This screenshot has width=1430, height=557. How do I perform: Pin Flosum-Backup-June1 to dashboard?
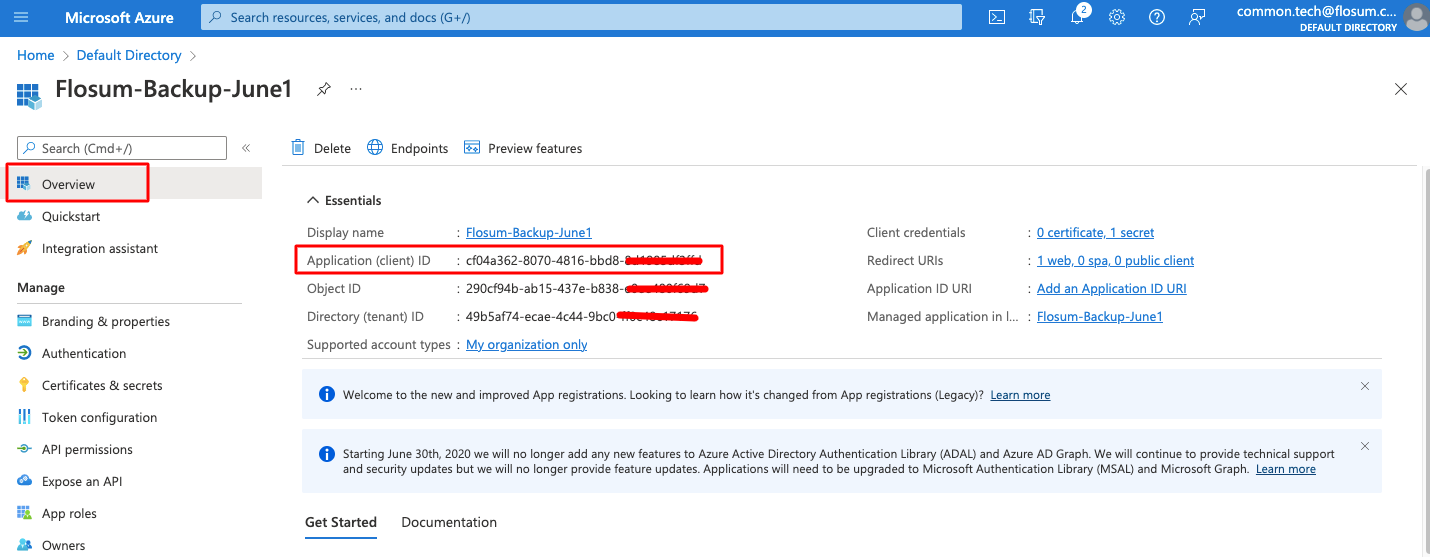(323, 89)
